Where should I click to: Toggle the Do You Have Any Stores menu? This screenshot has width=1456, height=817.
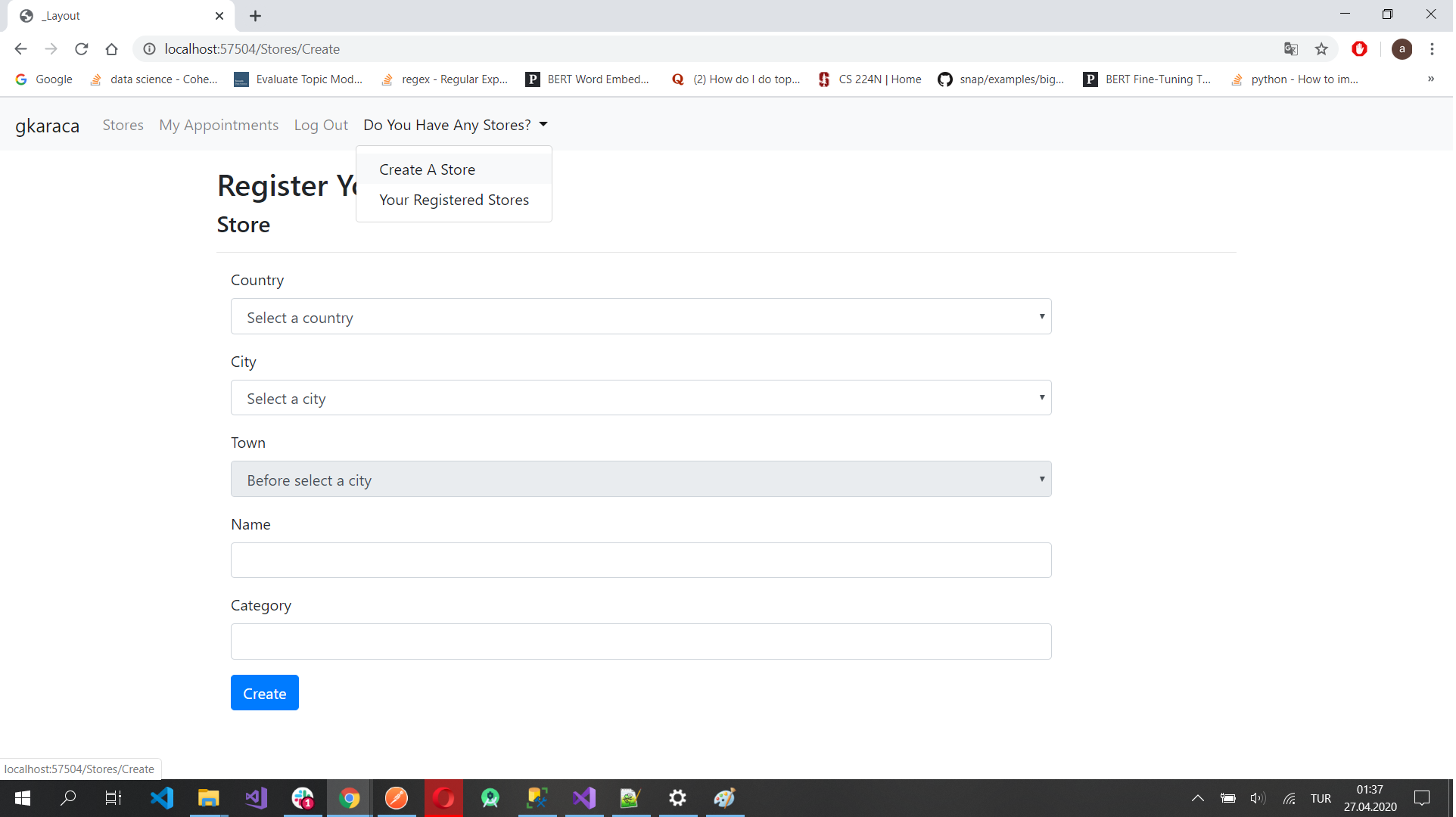pyautogui.click(x=455, y=126)
